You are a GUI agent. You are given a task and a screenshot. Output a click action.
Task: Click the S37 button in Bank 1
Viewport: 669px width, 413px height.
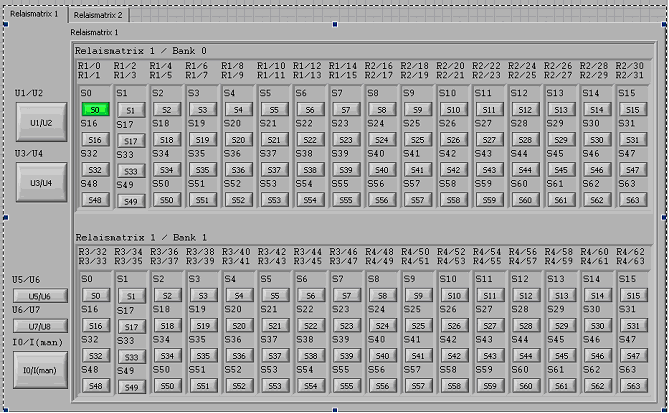click(275, 356)
